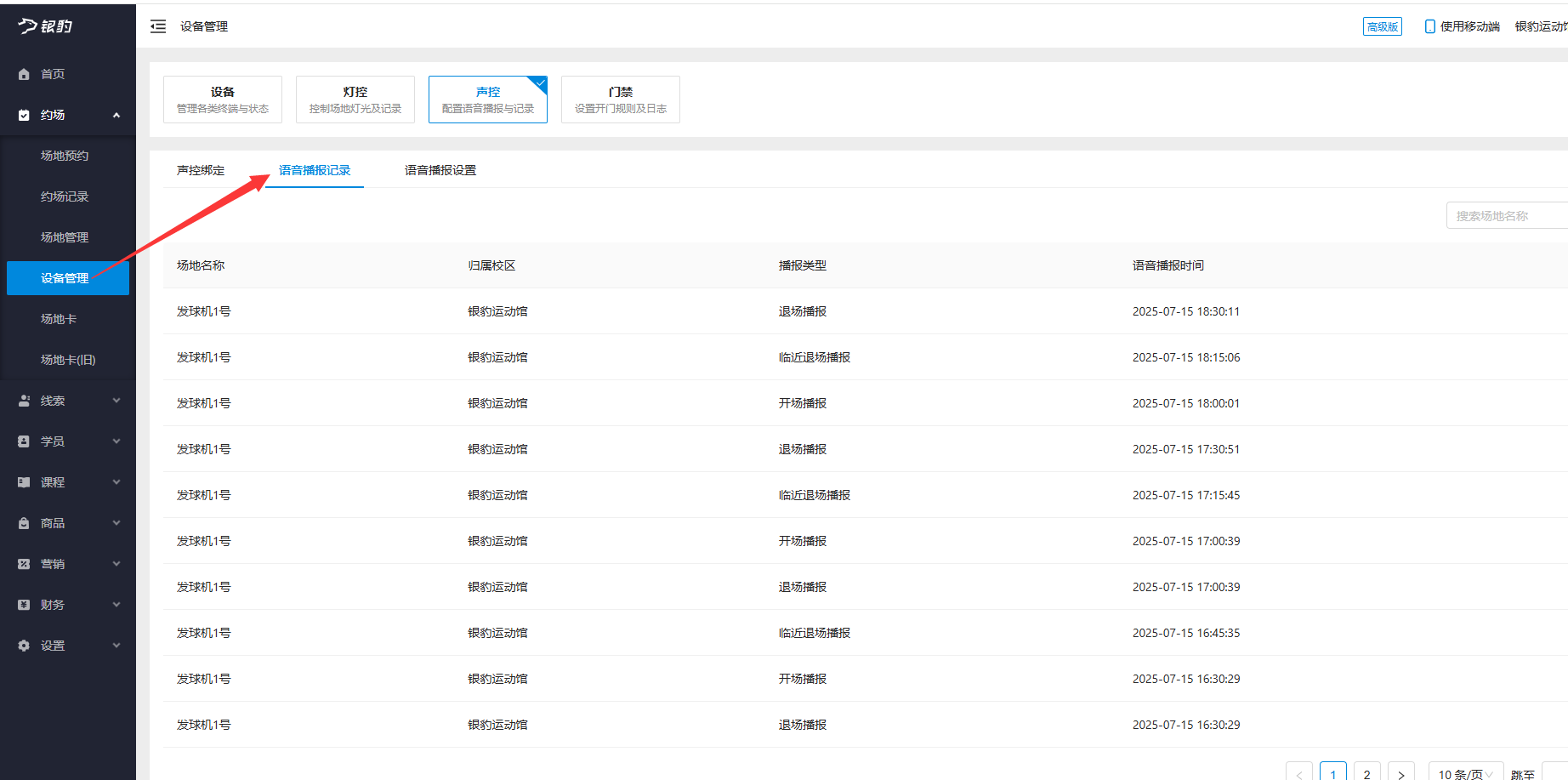Click the 学员 students icon in sidebar
The height and width of the screenshot is (780, 1568).
tap(24, 441)
